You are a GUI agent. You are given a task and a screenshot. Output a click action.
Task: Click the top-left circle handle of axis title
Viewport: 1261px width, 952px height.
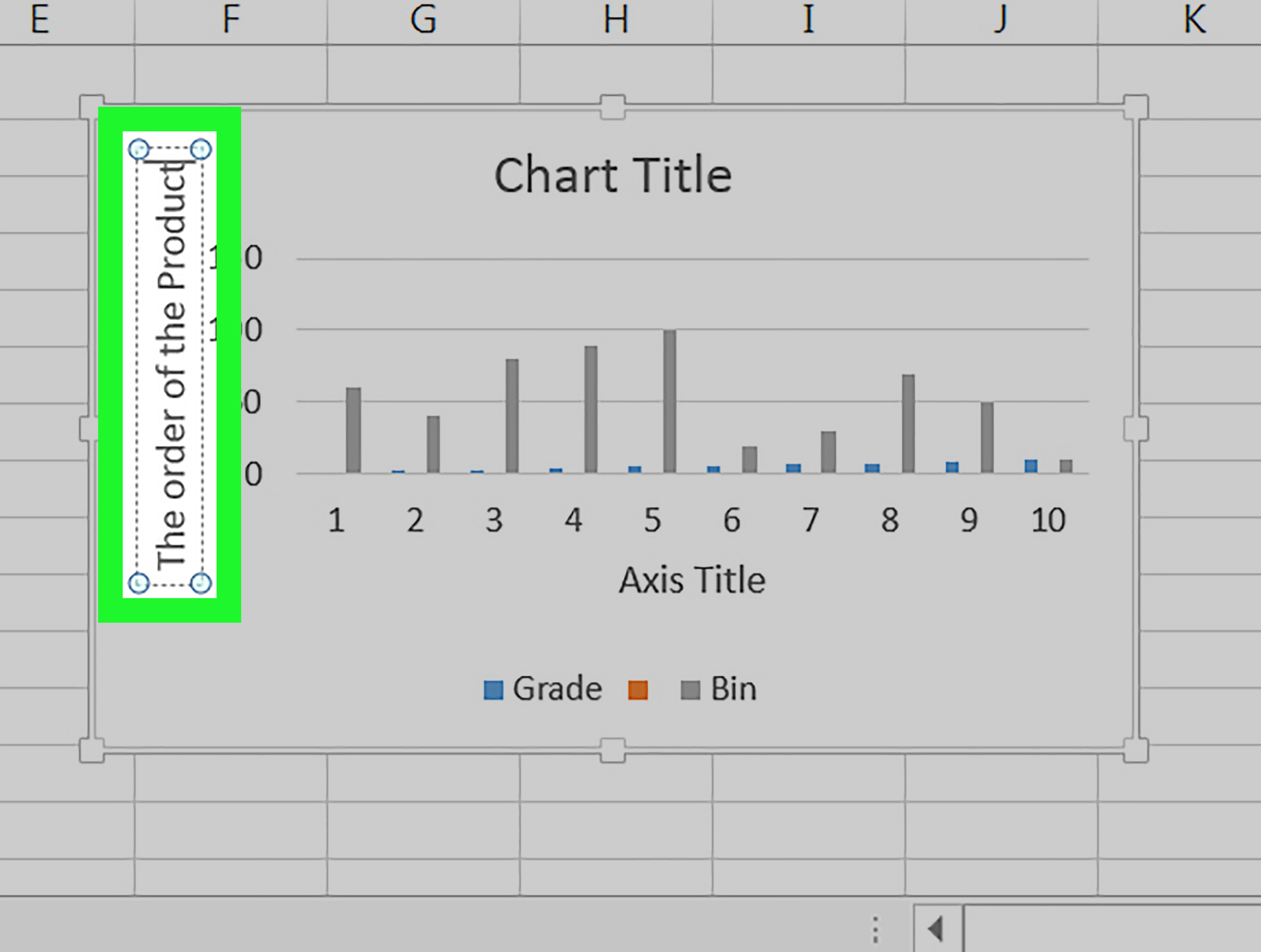pyautogui.click(x=139, y=150)
